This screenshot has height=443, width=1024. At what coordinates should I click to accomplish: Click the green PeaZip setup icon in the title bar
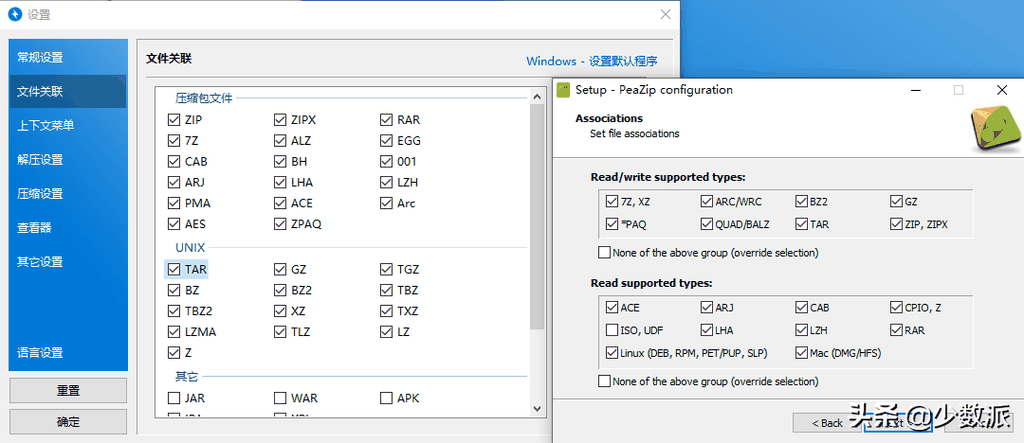[563, 90]
